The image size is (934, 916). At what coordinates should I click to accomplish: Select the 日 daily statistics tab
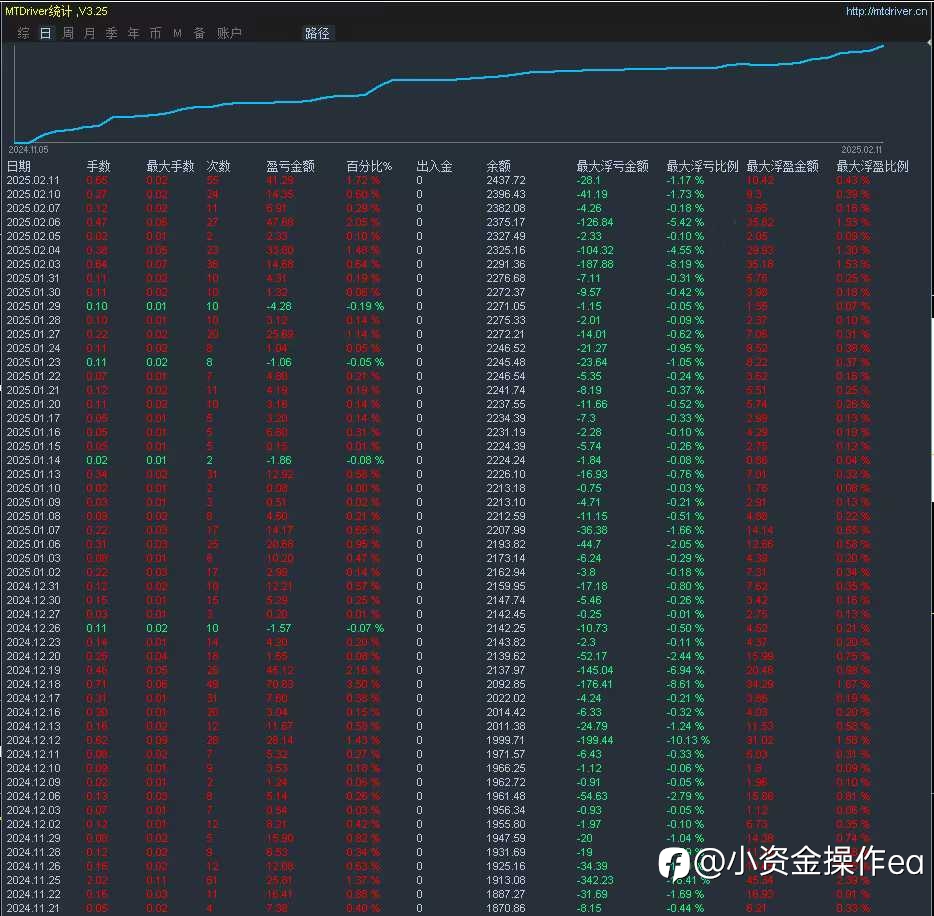pos(45,33)
